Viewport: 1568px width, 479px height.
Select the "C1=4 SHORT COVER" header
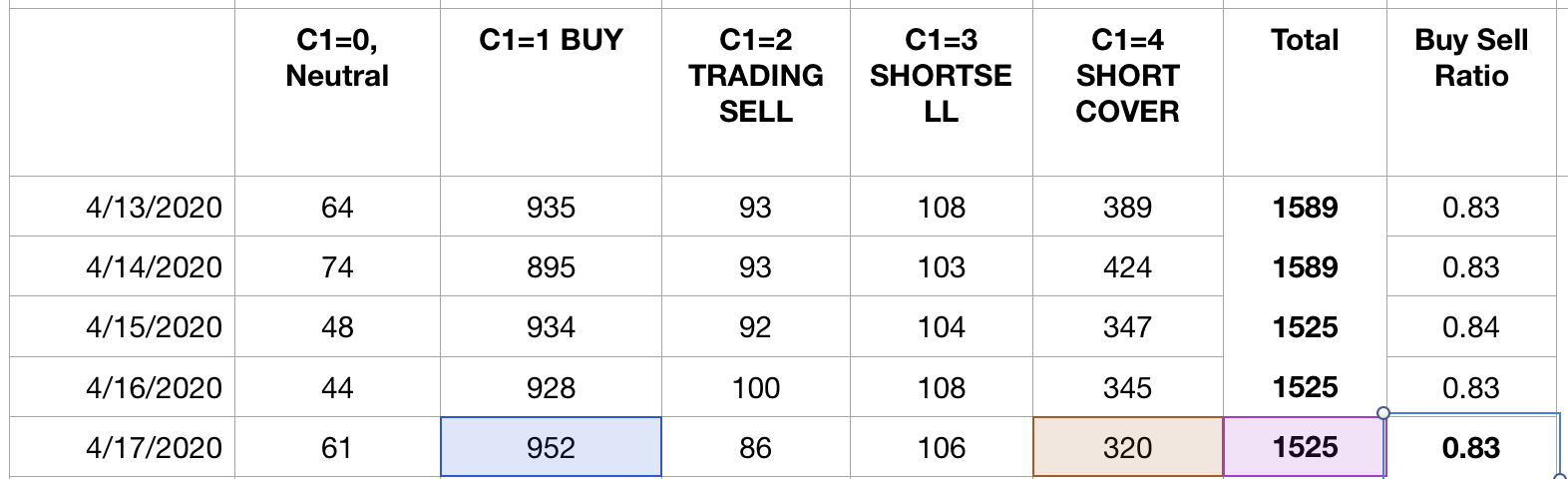[x=1127, y=76]
